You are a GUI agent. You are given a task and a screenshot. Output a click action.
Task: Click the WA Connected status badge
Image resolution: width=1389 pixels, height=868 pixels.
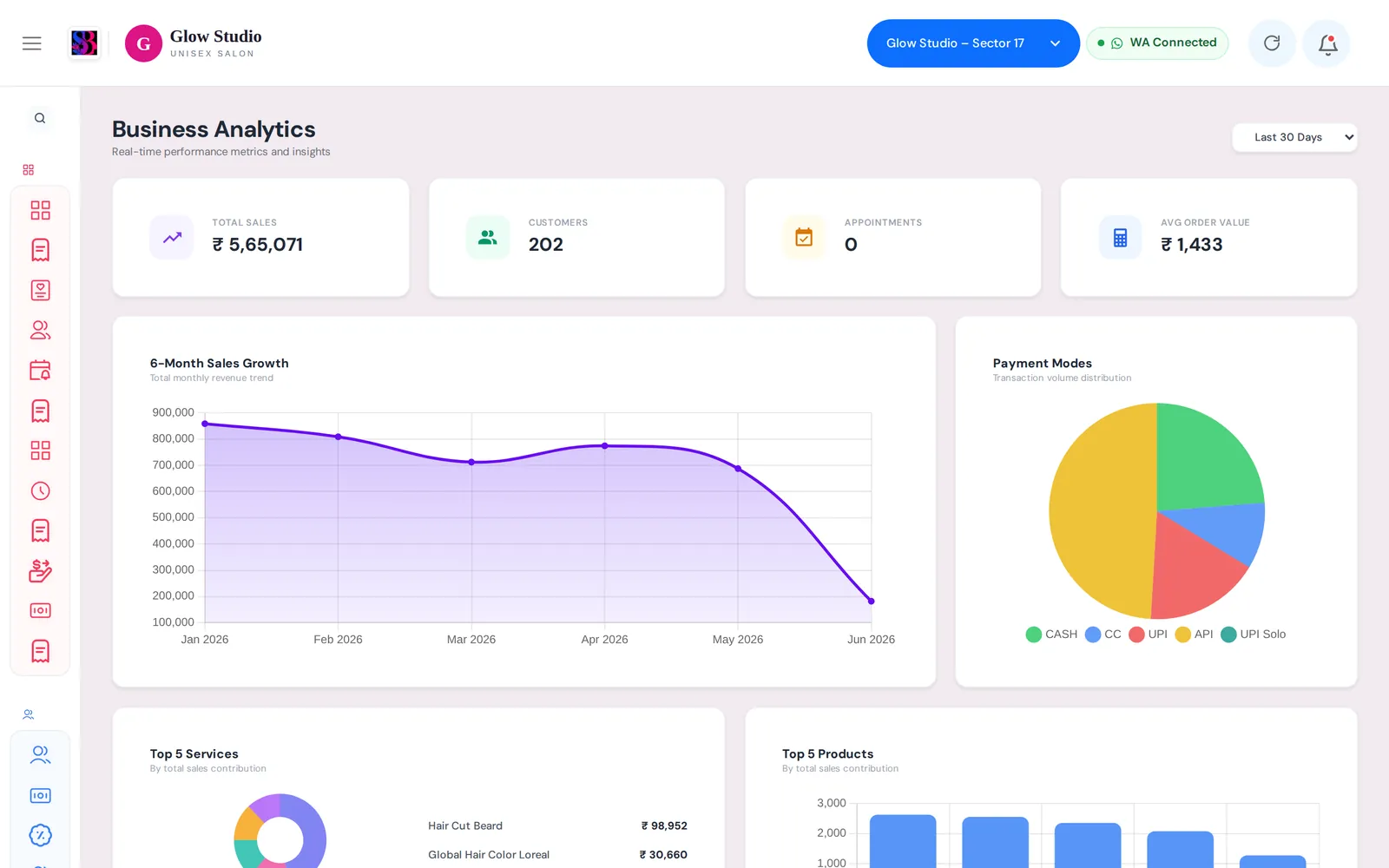pyautogui.click(x=1157, y=43)
